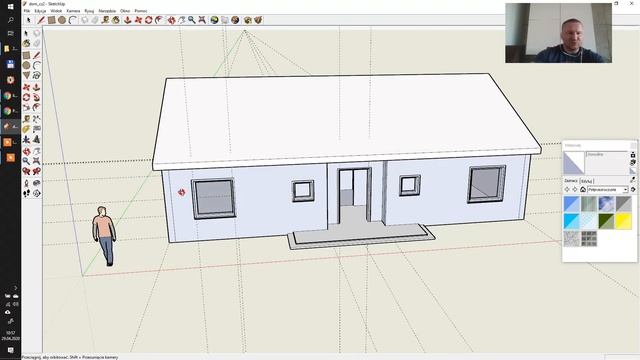Choose the Scale tool in left tool palette
Screen dimensions: 640x360
(x=27, y=108)
